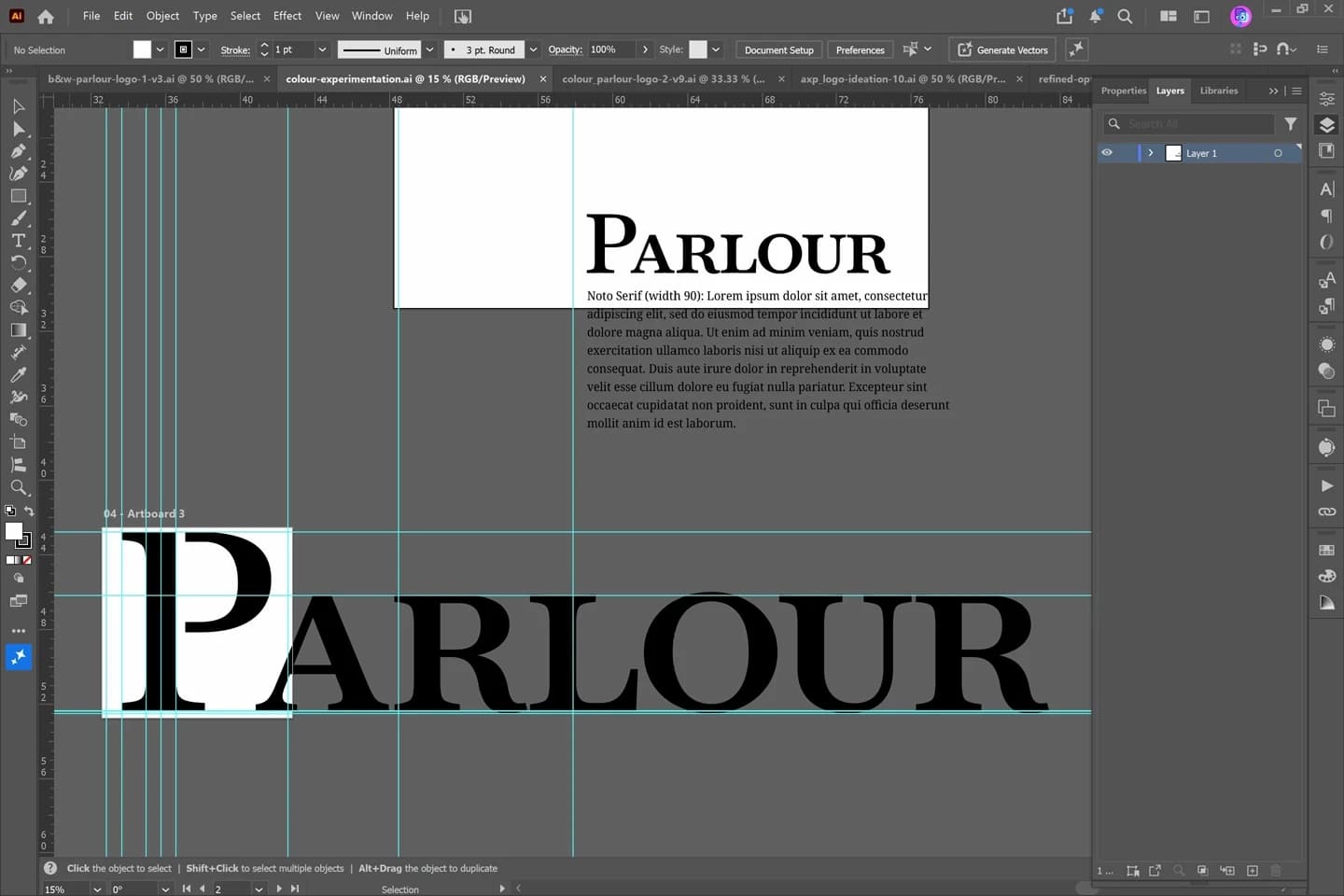Open the 3 pt. Round brush dropdown
This screenshot has height=896, width=1344.
533,49
